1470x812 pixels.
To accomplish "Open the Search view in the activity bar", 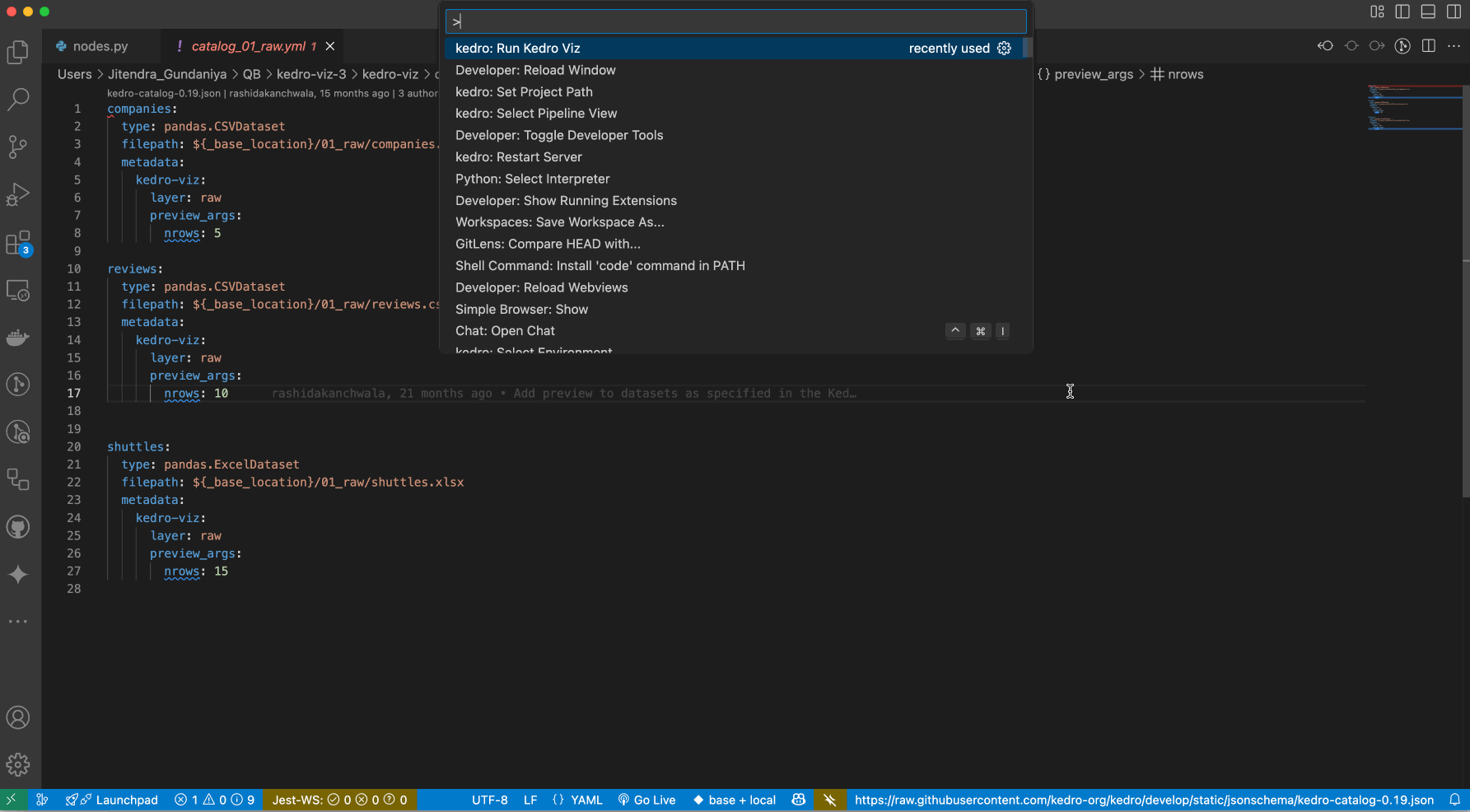I will coord(18,99).
